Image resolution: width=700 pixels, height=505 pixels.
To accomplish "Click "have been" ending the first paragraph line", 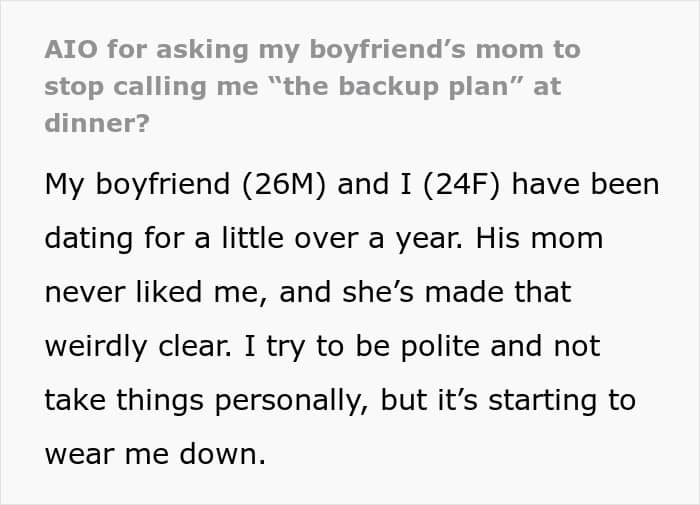I will coord(585,184).
